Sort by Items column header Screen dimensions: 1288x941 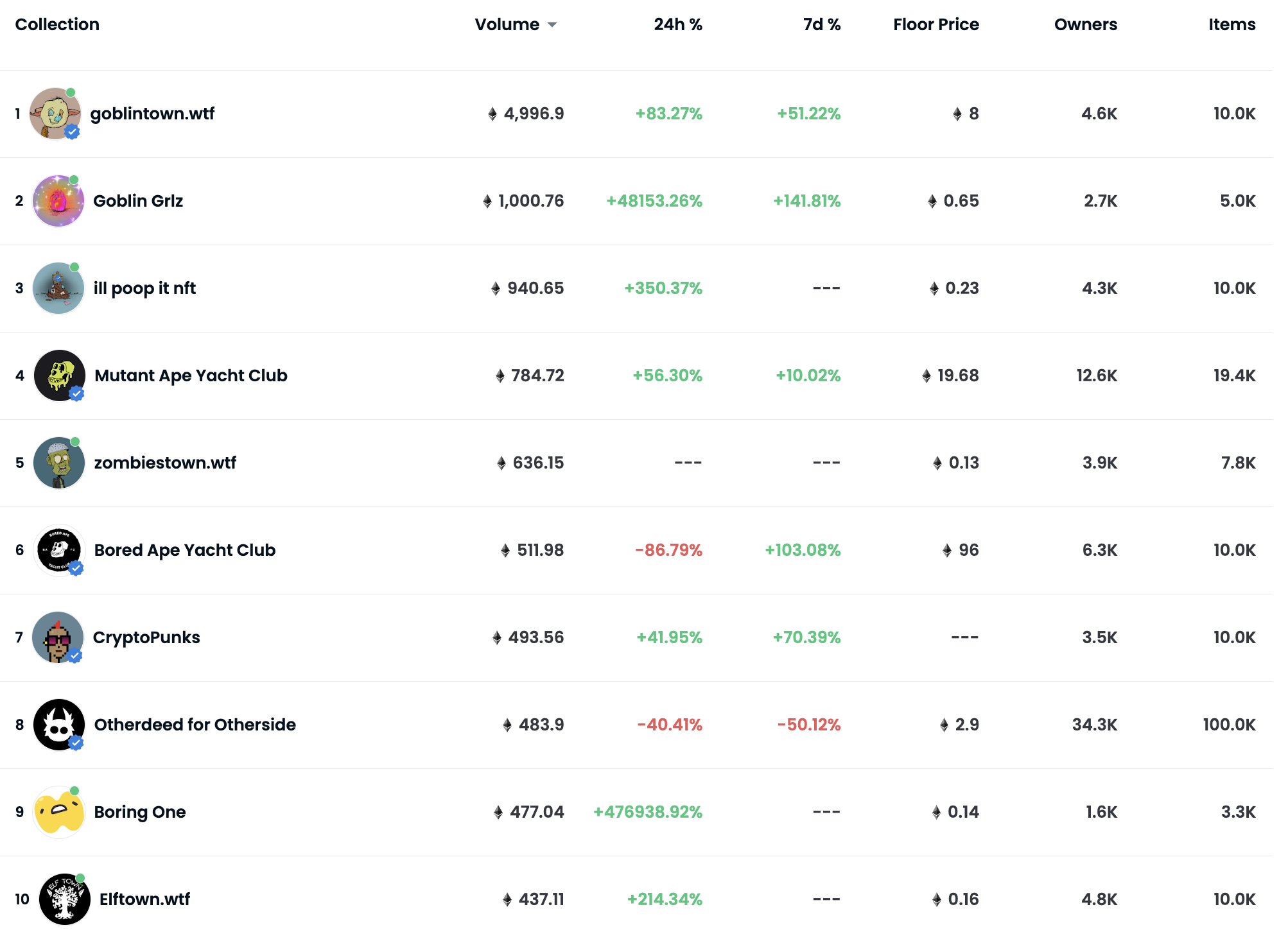point(1232,24)
